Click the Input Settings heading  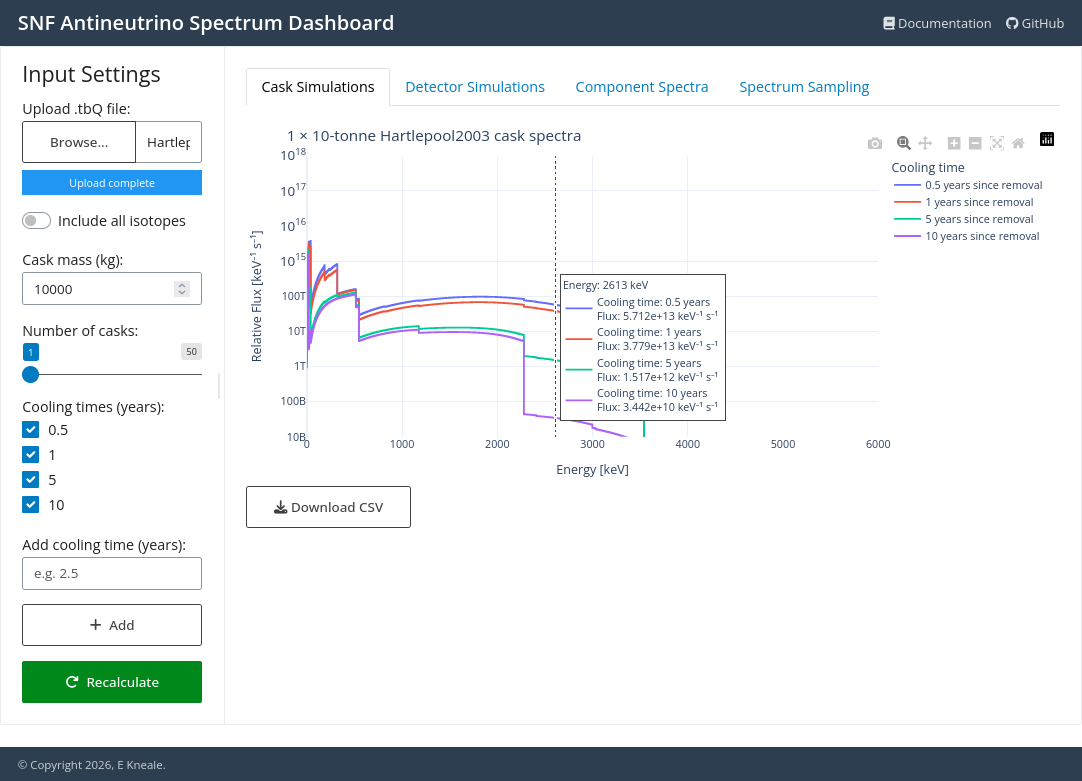[x=91, y=75]
